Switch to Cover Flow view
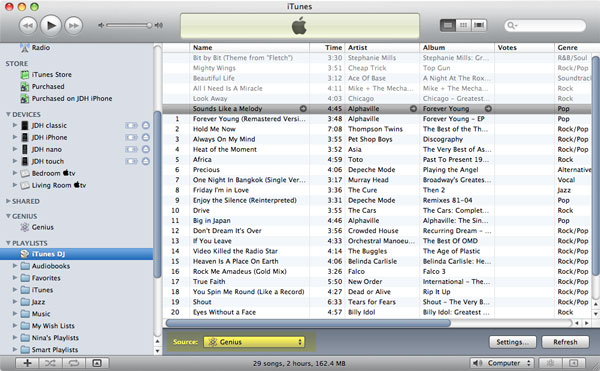This screenshot has height=371, width=600. 479,25
